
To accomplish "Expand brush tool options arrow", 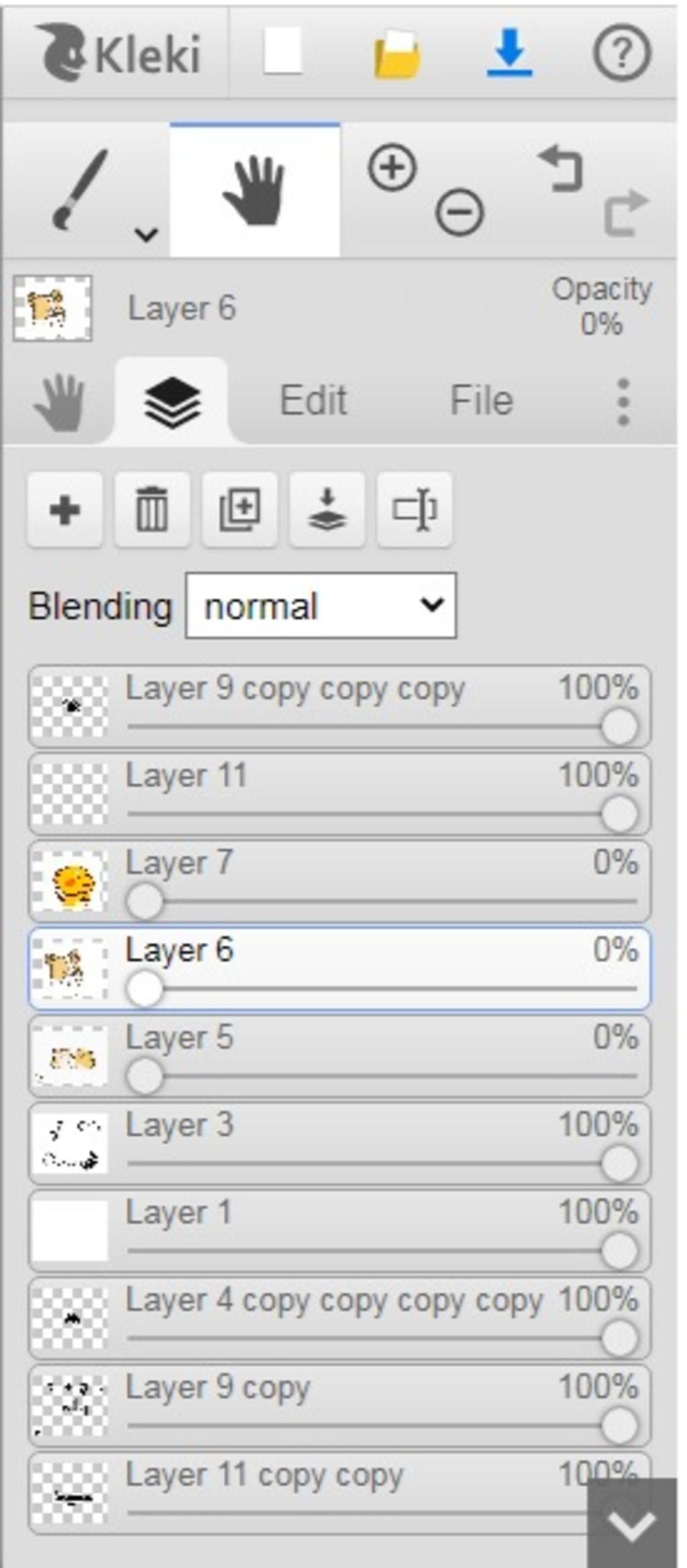I will [146, 234].
